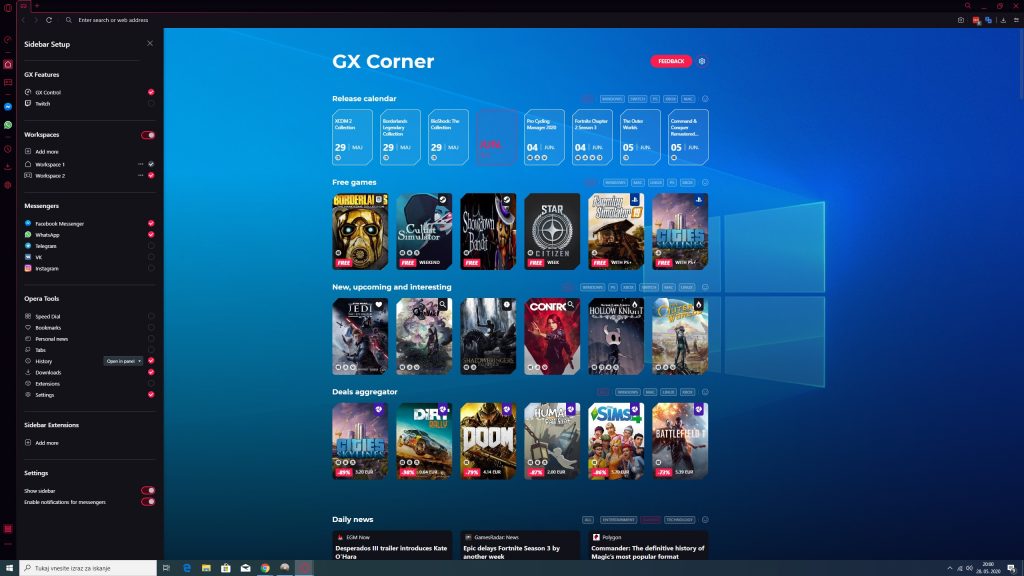Open the Star Citizen free week card
1024x576 pixels.
[x=552, y=231]
